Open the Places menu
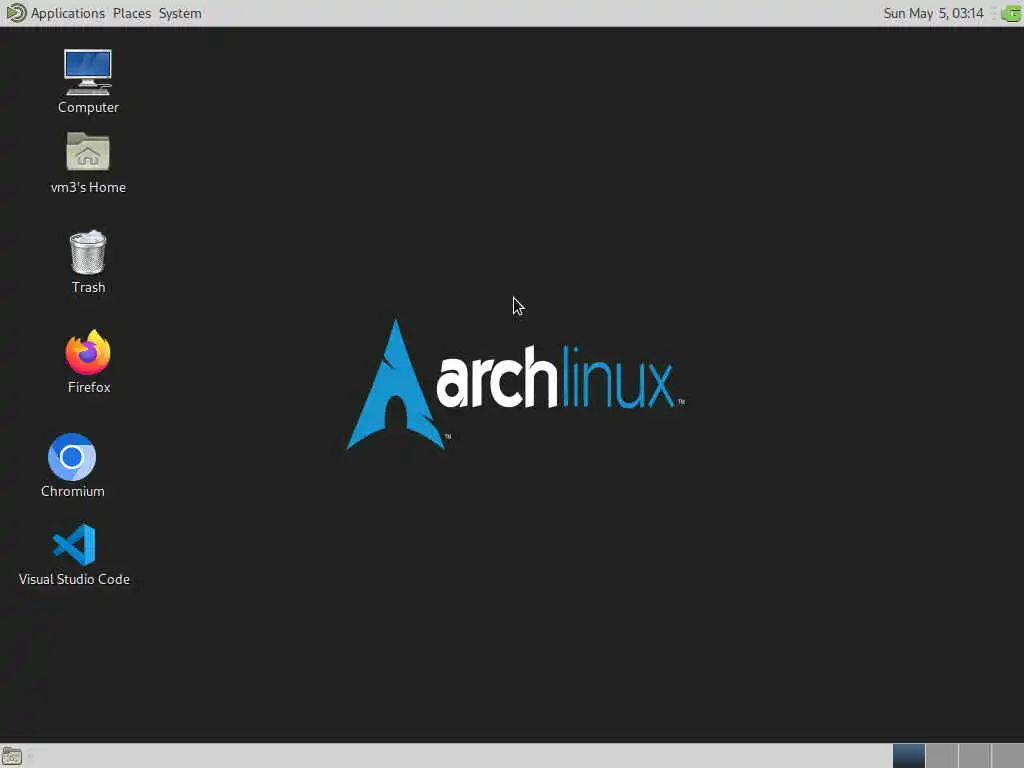 click(x=131, y=13)
